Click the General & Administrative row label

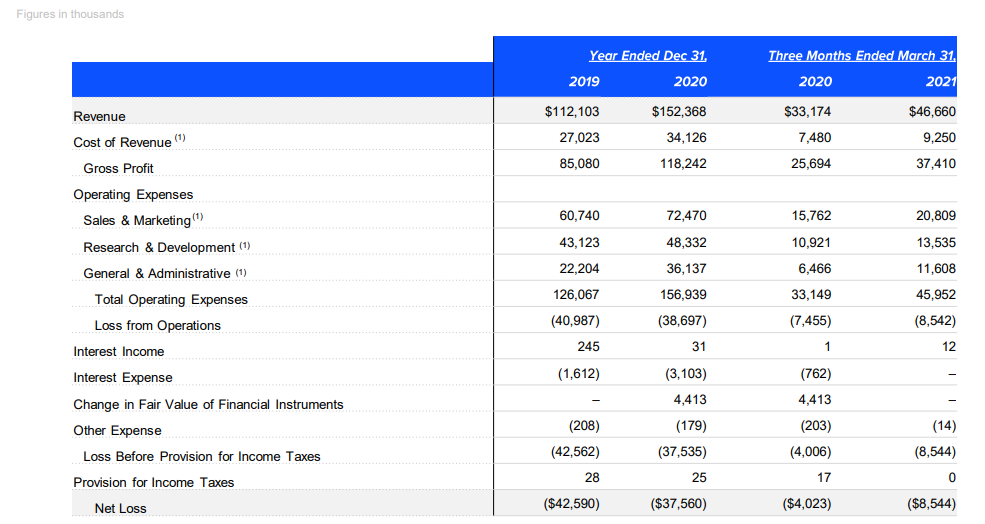[x=158, y=273]
